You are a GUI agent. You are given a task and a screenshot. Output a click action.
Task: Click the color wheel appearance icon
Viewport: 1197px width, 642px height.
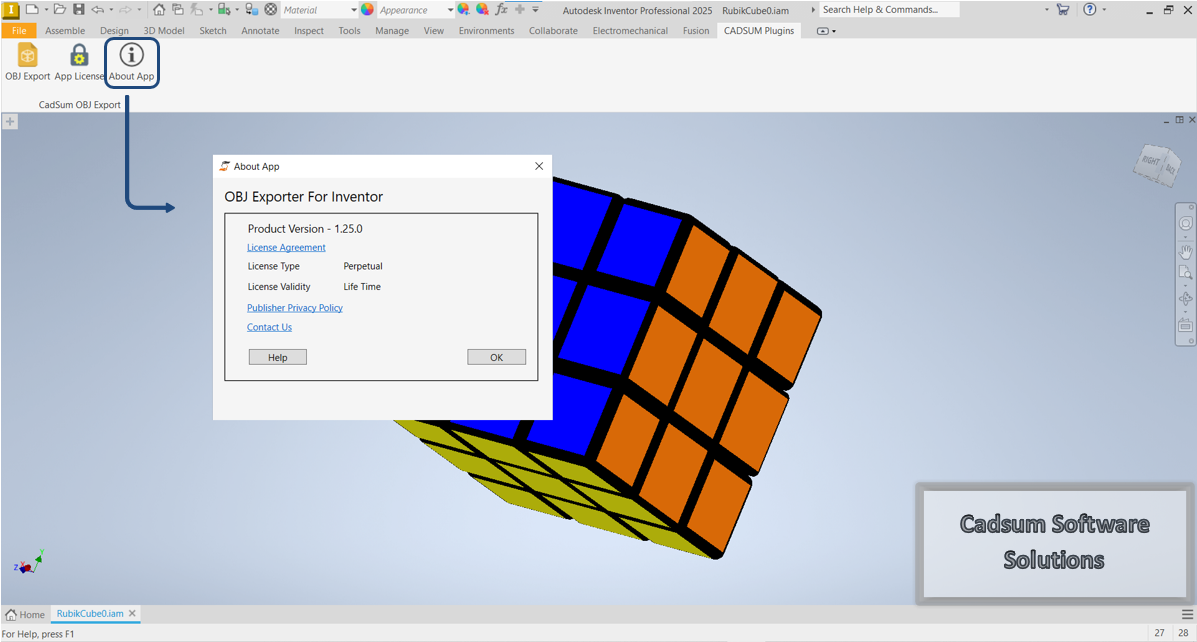[367, 10]
